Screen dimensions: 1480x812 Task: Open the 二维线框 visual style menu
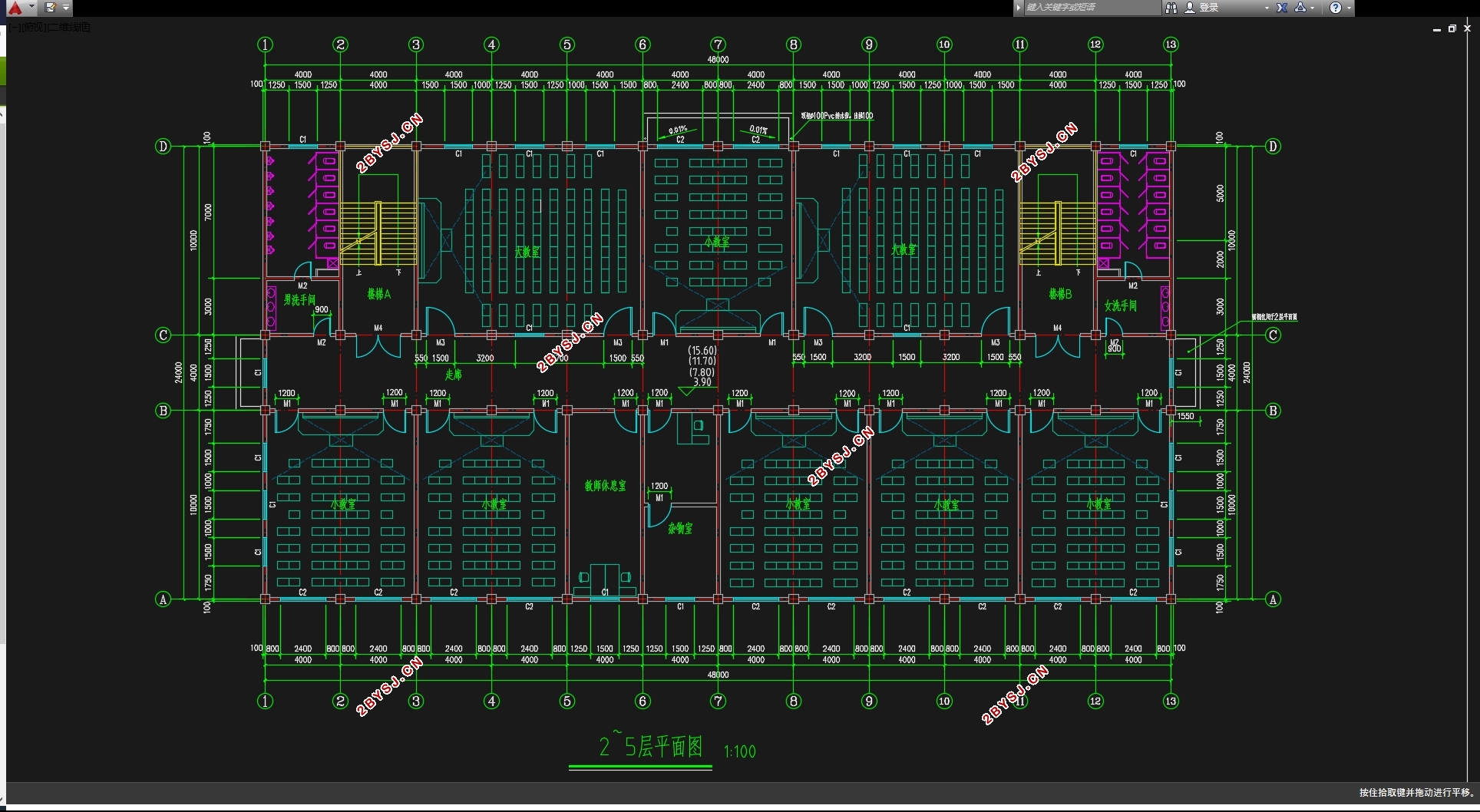click(x=69, y=28)
